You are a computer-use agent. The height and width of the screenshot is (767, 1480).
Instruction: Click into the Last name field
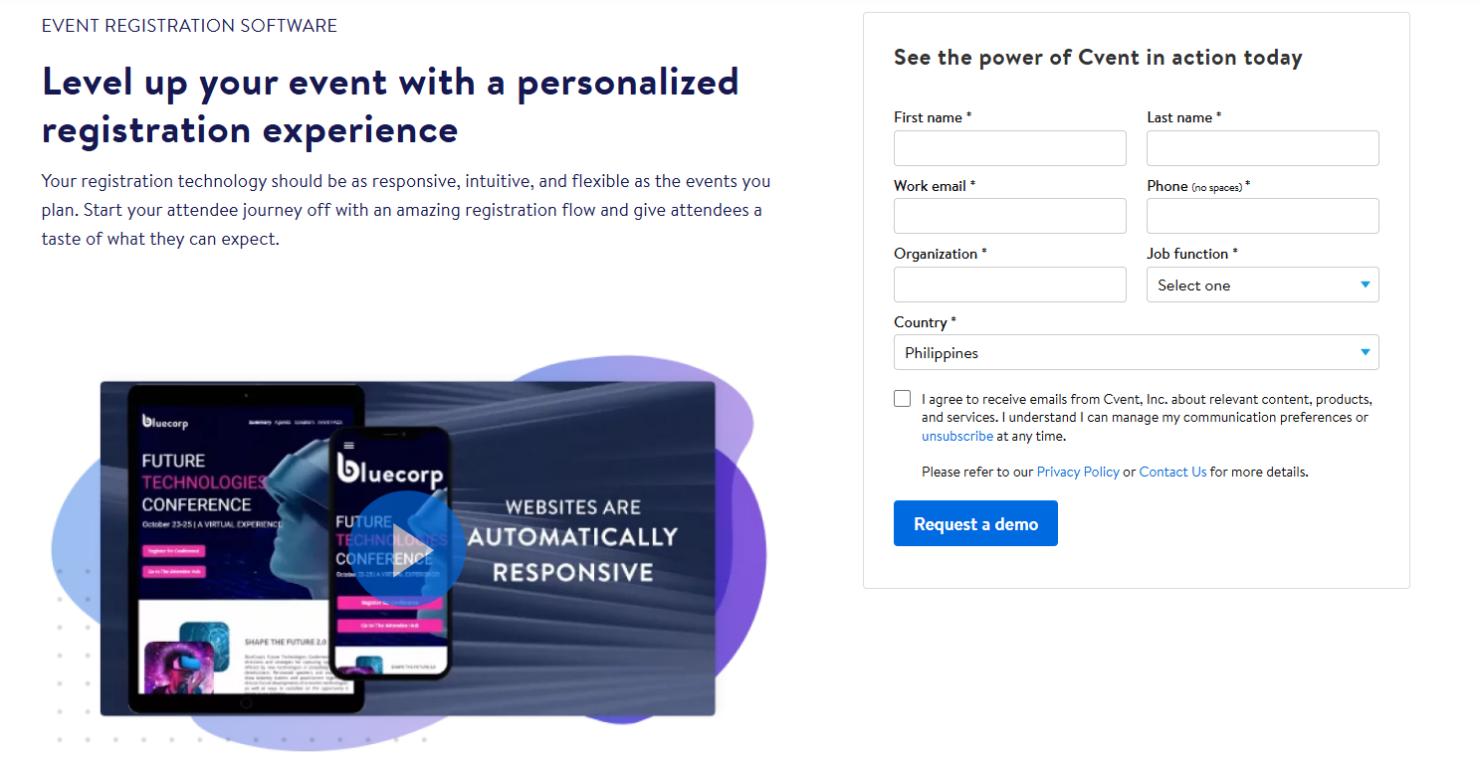pyautogui.click(x=1262, y=148)
